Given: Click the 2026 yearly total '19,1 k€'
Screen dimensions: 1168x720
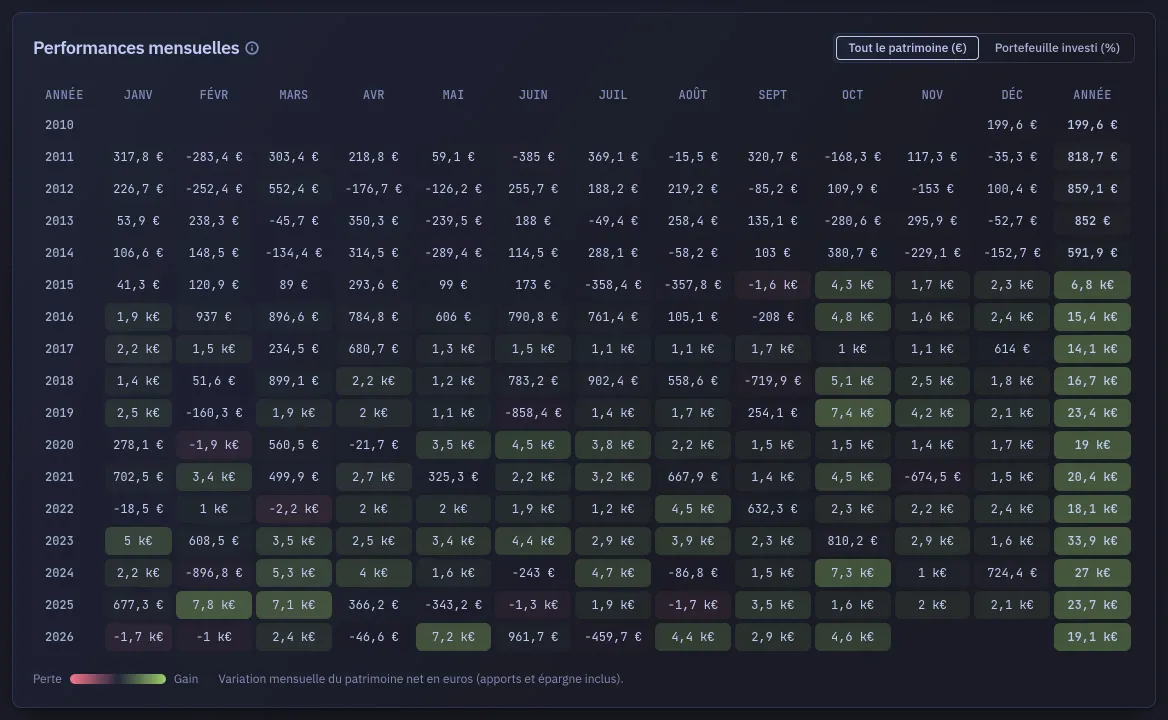Looking at the screenshot, I should click(x=1092, y=637).
